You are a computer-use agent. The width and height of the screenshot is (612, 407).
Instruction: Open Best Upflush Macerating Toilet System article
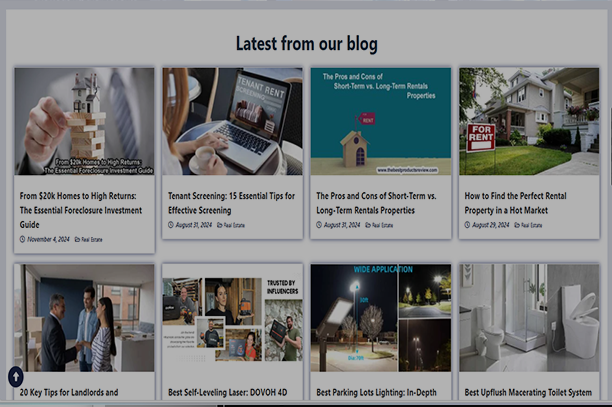(528, 393)
